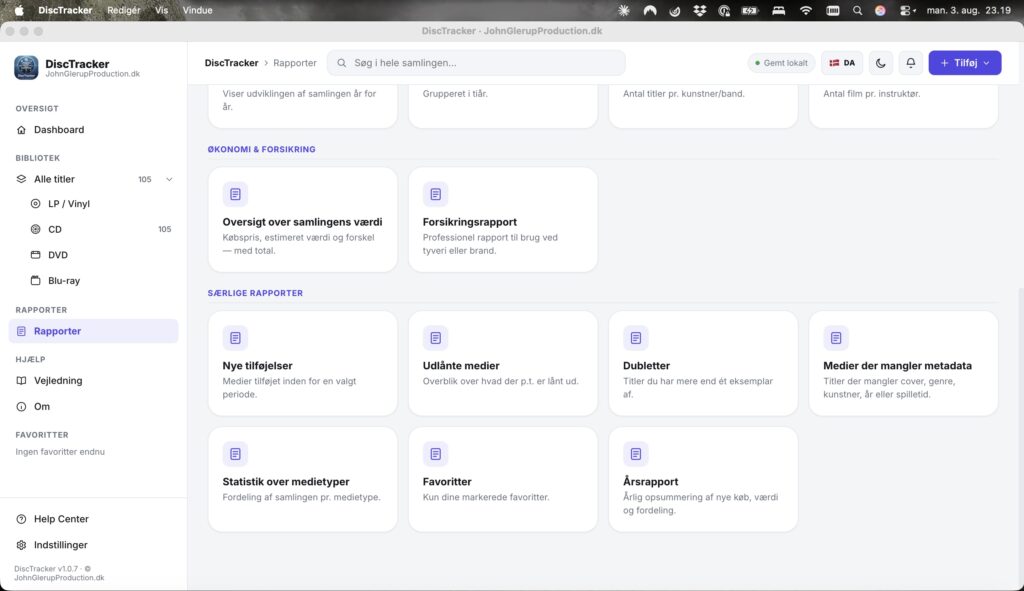The width and height of the screenshot is (1024, 591).
Task: Open LP / Vinyl library
Action: [101, 204]
